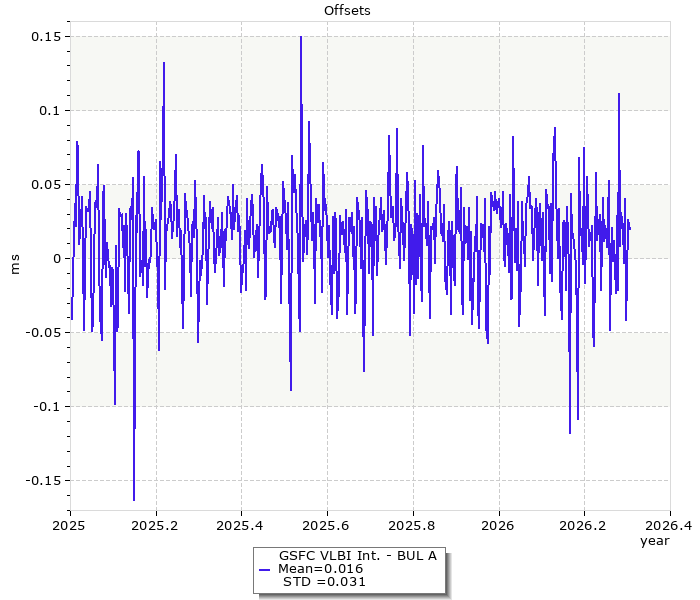This screenshot has width=700, height=600.
Task: Click the 2025.2 x-axis tick label
Action: point(155,524)
